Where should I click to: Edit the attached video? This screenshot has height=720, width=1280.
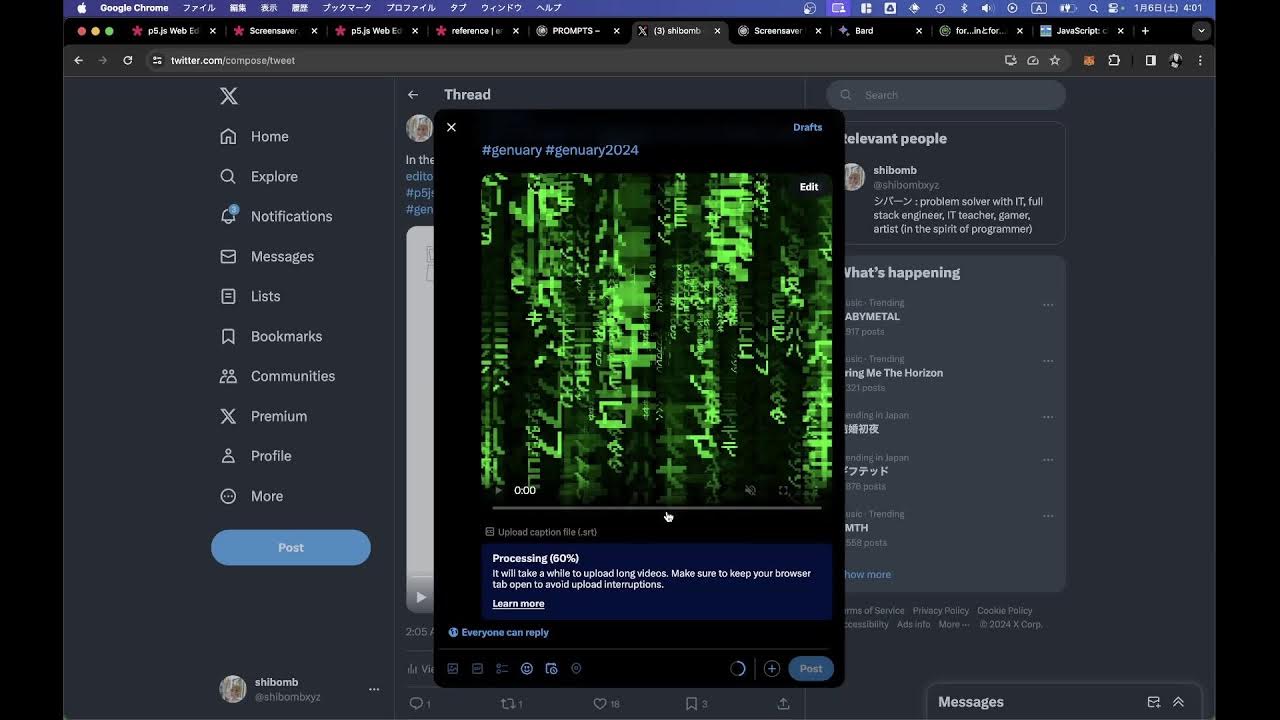[809, 187]
